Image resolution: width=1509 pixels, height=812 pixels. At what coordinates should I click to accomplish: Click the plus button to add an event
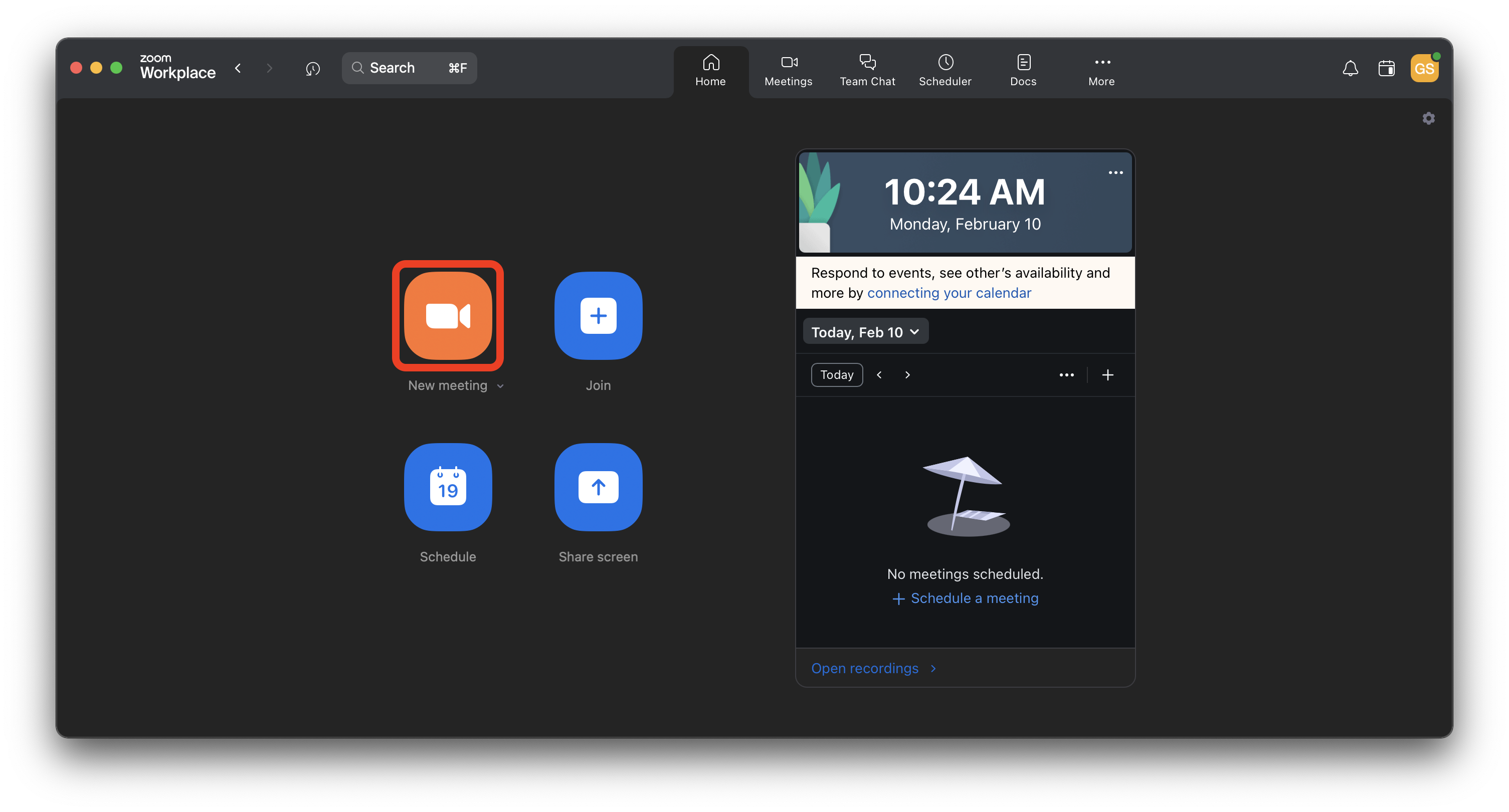click(1107, 374)
